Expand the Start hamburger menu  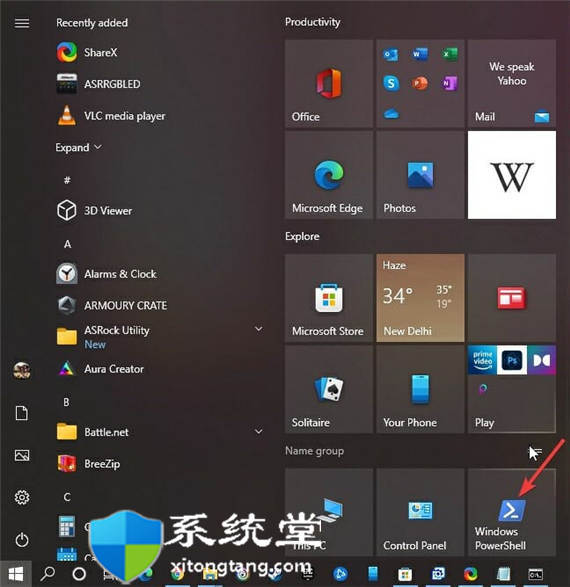[22, 23]
